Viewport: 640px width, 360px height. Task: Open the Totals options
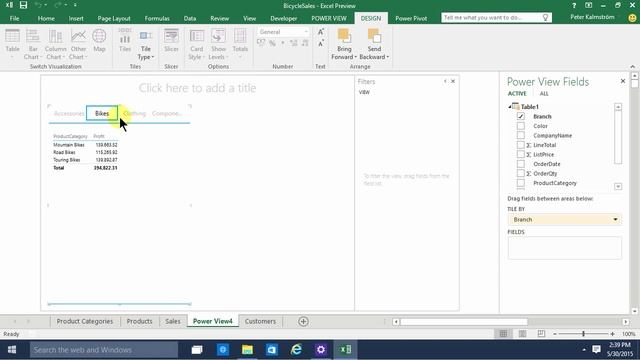click(x=240, y=44)
